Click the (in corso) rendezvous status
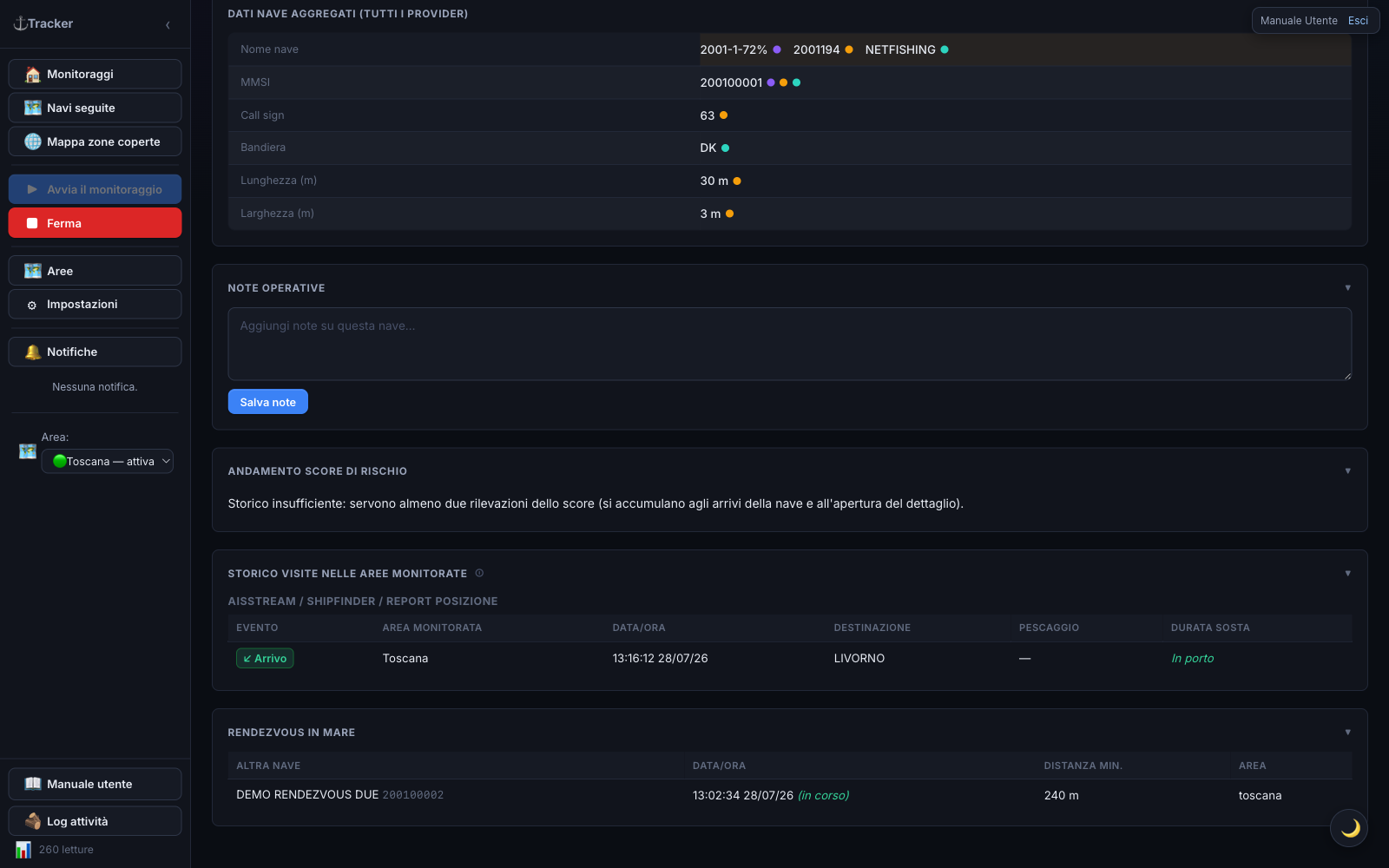This screenshot has height=868, width=1389. coord(823,796)
